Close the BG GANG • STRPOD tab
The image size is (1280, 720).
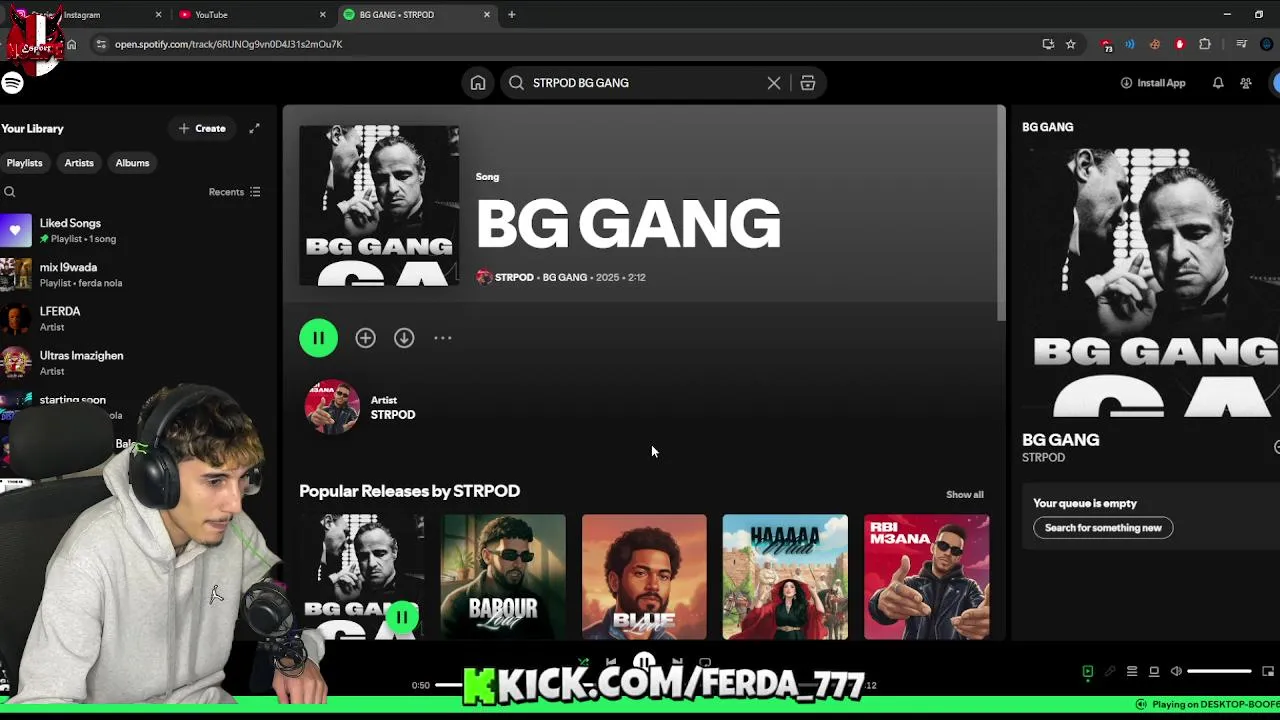487,15
